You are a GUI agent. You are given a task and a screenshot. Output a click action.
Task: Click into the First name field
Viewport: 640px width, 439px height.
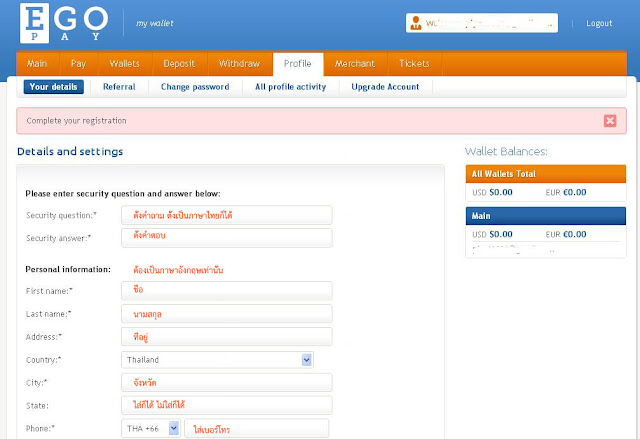227,291
